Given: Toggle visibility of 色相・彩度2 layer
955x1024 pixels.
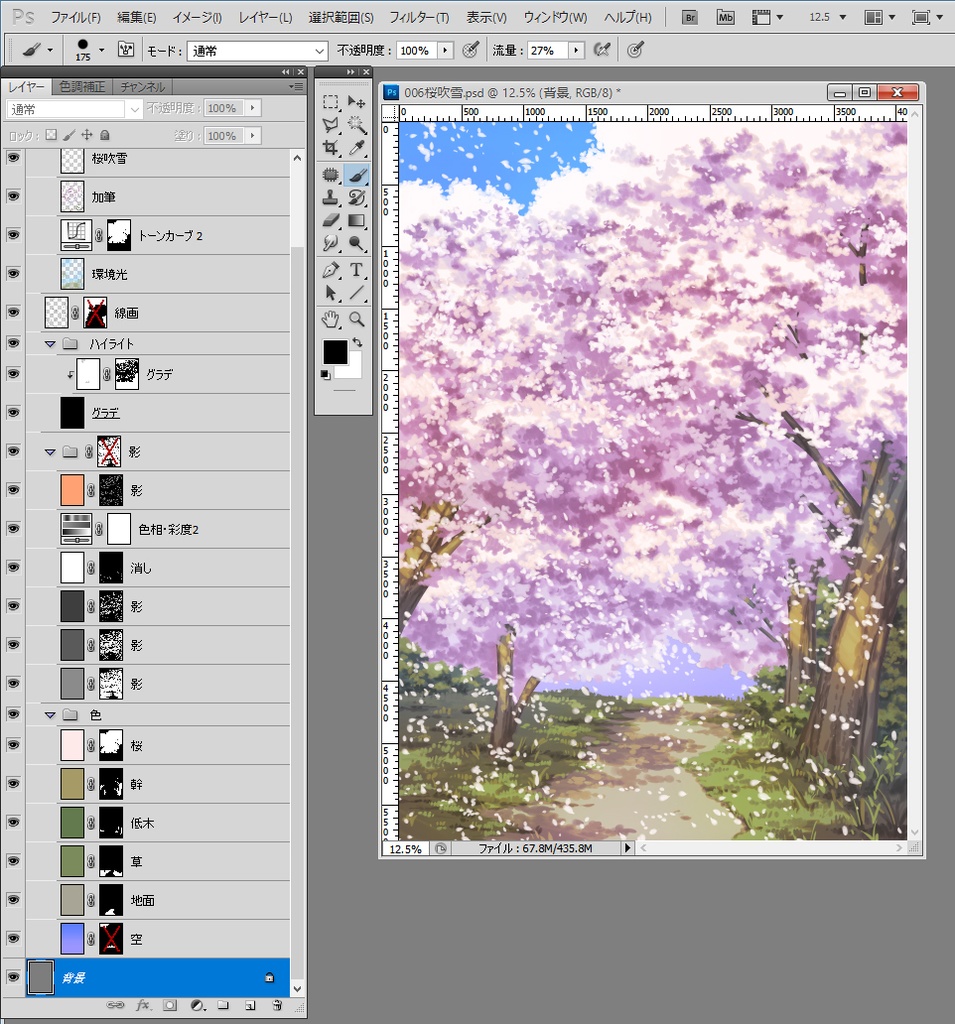Looking at the screenshot, I should 13,528.
